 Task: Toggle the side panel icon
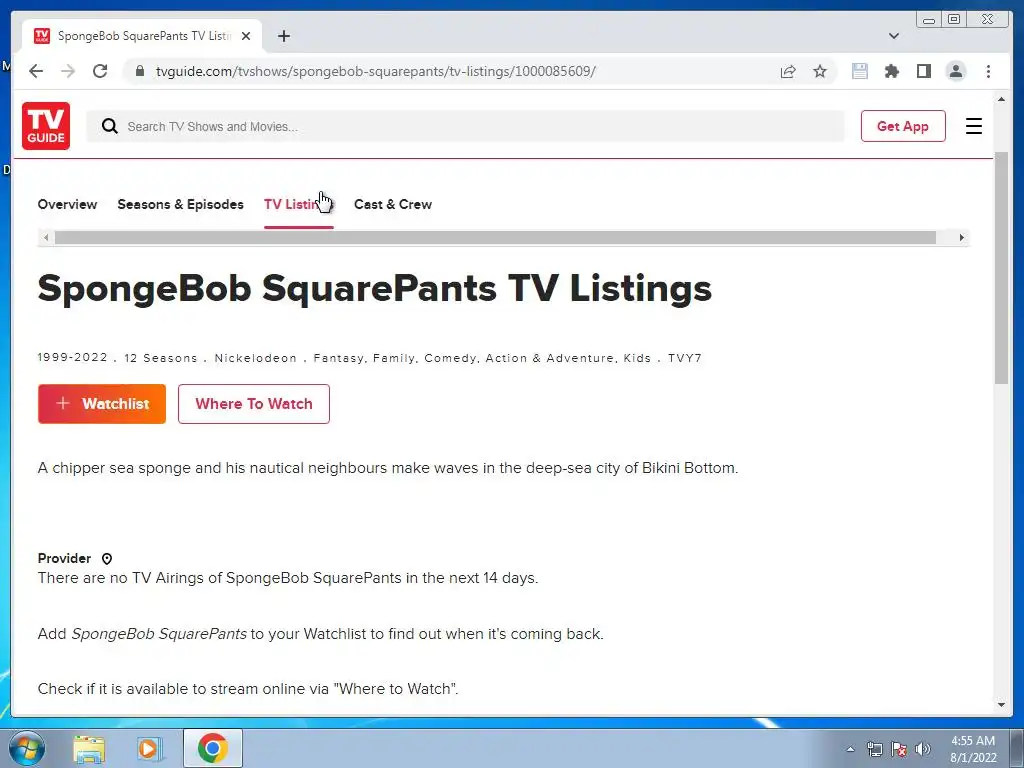pyautogui.click(x=923, y=71)
